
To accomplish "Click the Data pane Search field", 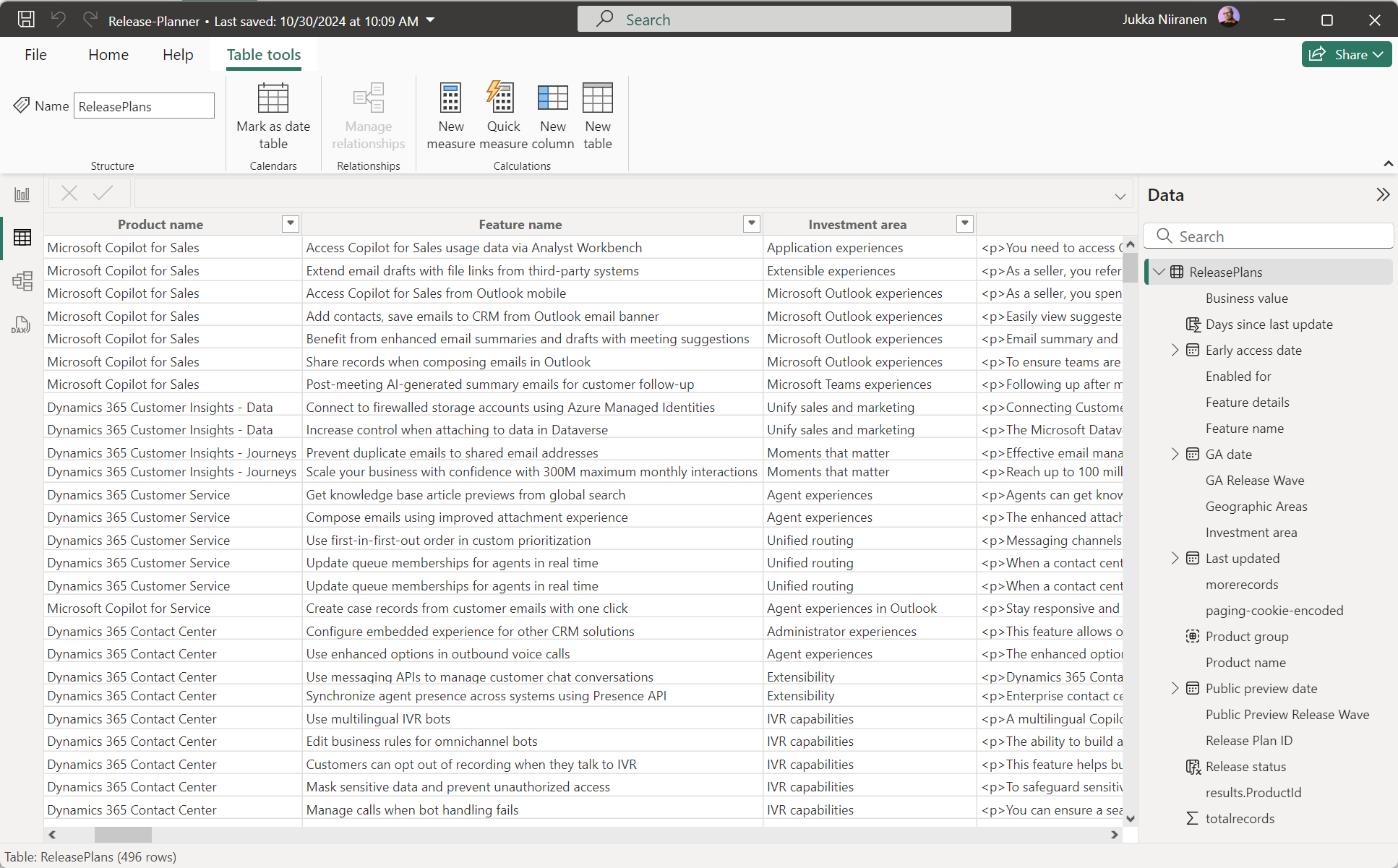I will tap(1269, 236).
